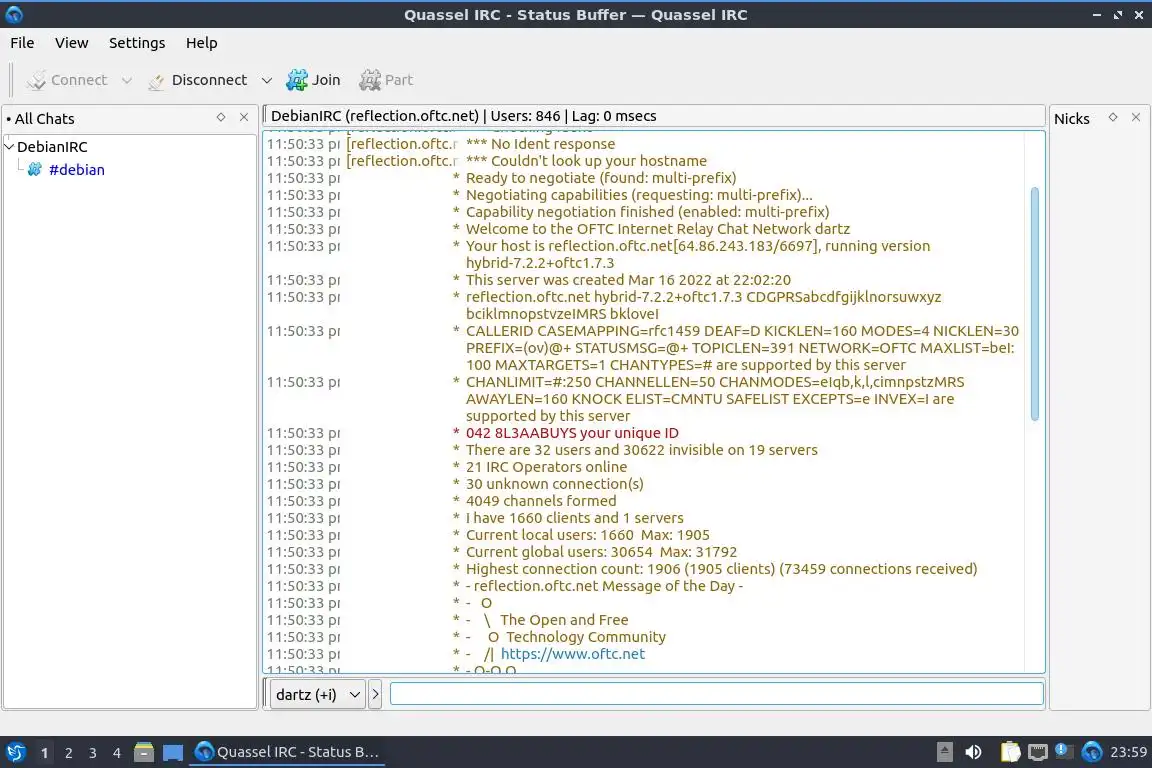
Task: Close the Nicks panel
Action: (1136, 117)
